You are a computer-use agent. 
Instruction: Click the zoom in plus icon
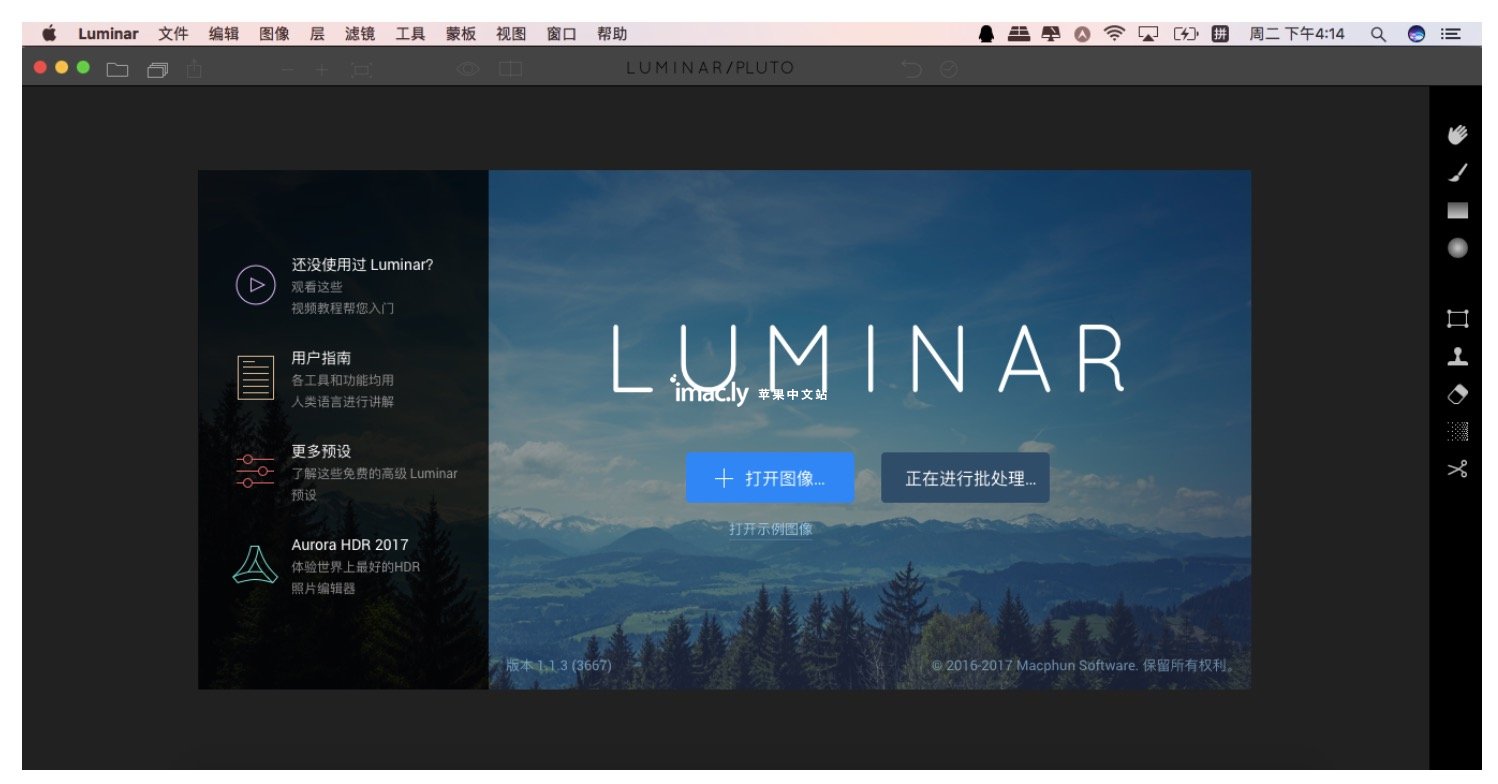[x=321, y=69]
